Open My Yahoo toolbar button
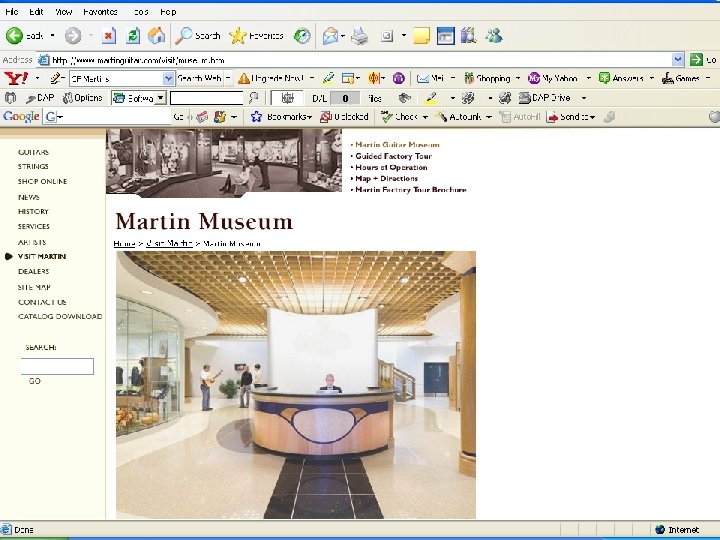720x540 pixels. (553, 79)
